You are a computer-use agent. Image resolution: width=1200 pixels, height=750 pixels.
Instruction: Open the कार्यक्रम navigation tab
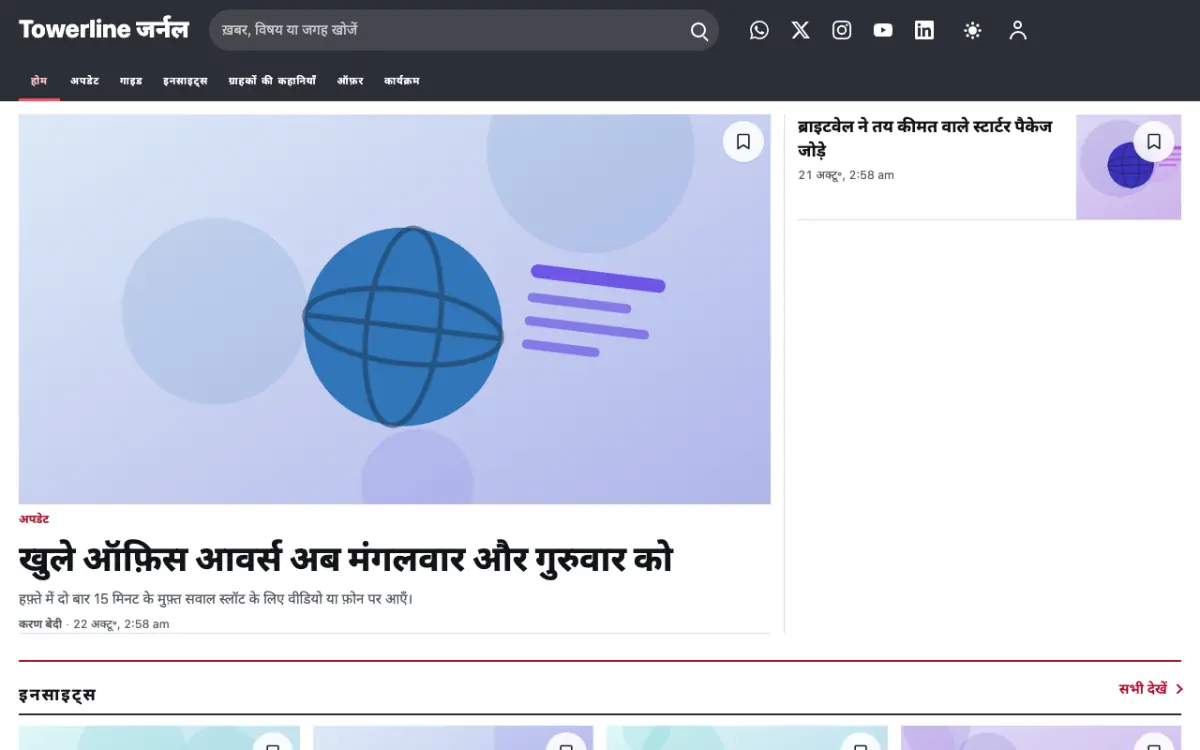(402, 81)
